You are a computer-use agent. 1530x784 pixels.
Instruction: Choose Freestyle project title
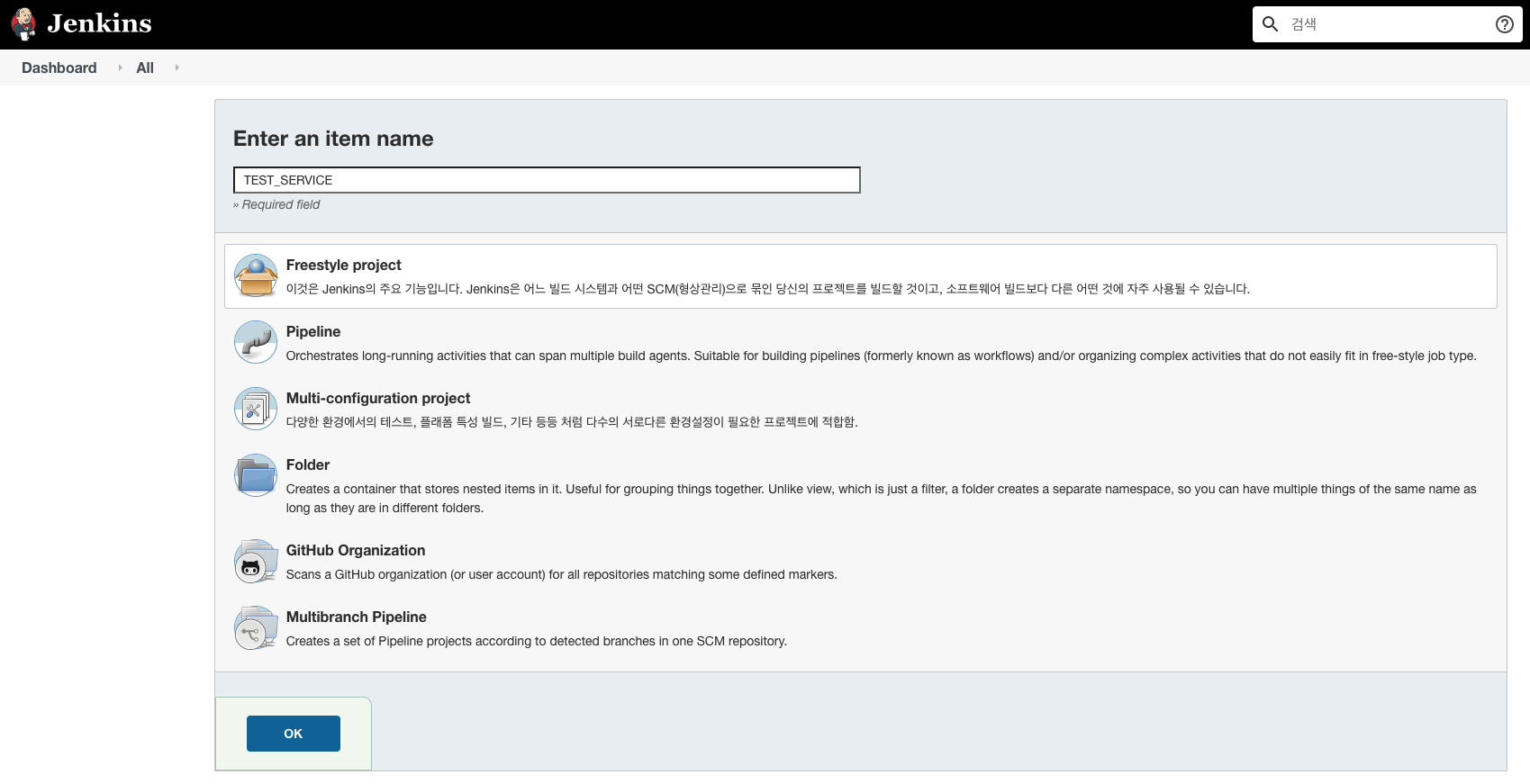[x=343, y=265]
